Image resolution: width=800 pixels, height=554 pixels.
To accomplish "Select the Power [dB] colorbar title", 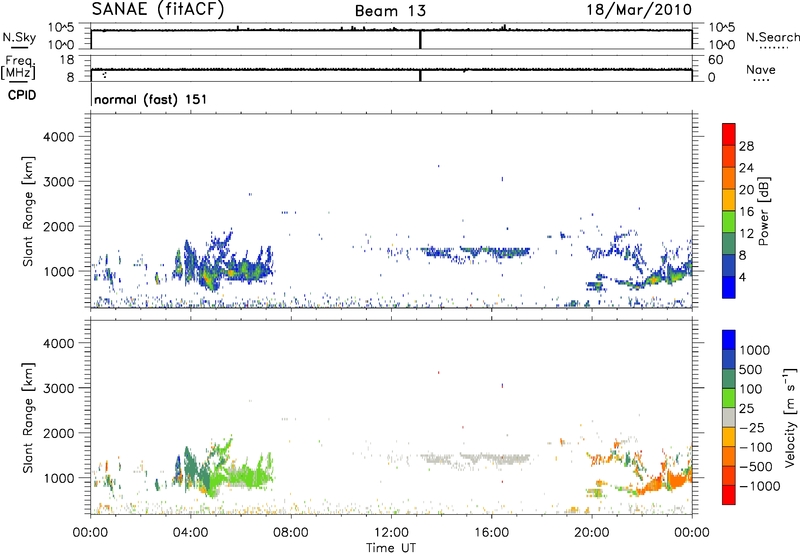I will click(x=764, y=211).
